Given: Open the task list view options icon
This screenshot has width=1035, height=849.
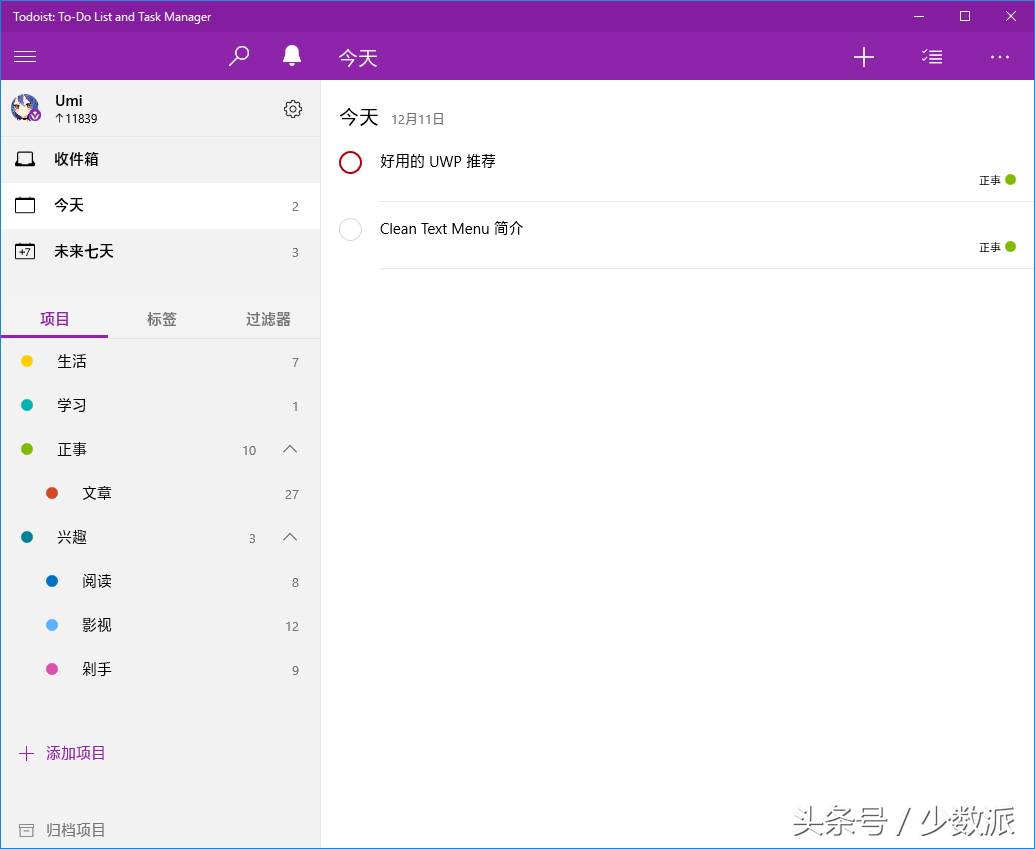Looking at the screenshot, I should pyautogui.click(x=932, y=57).
